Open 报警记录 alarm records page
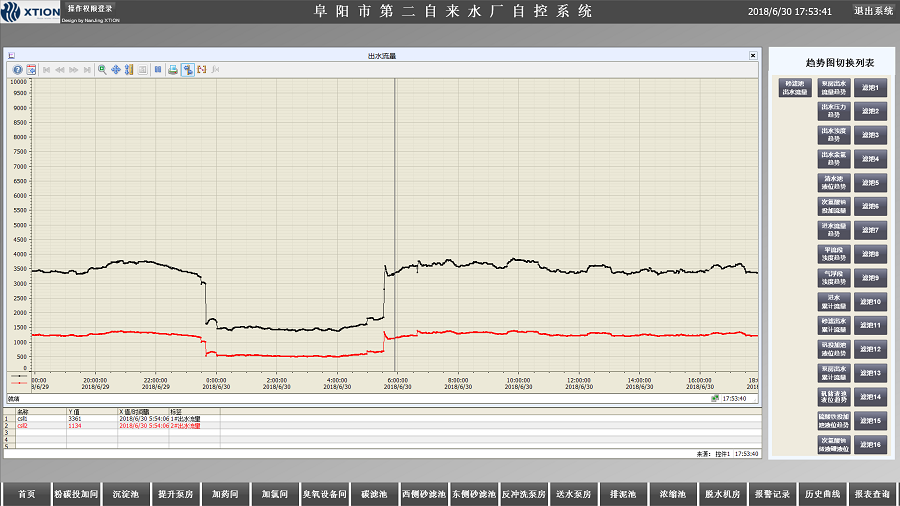Viewport: 900px width, 506px height. click(x=773, y=494)
